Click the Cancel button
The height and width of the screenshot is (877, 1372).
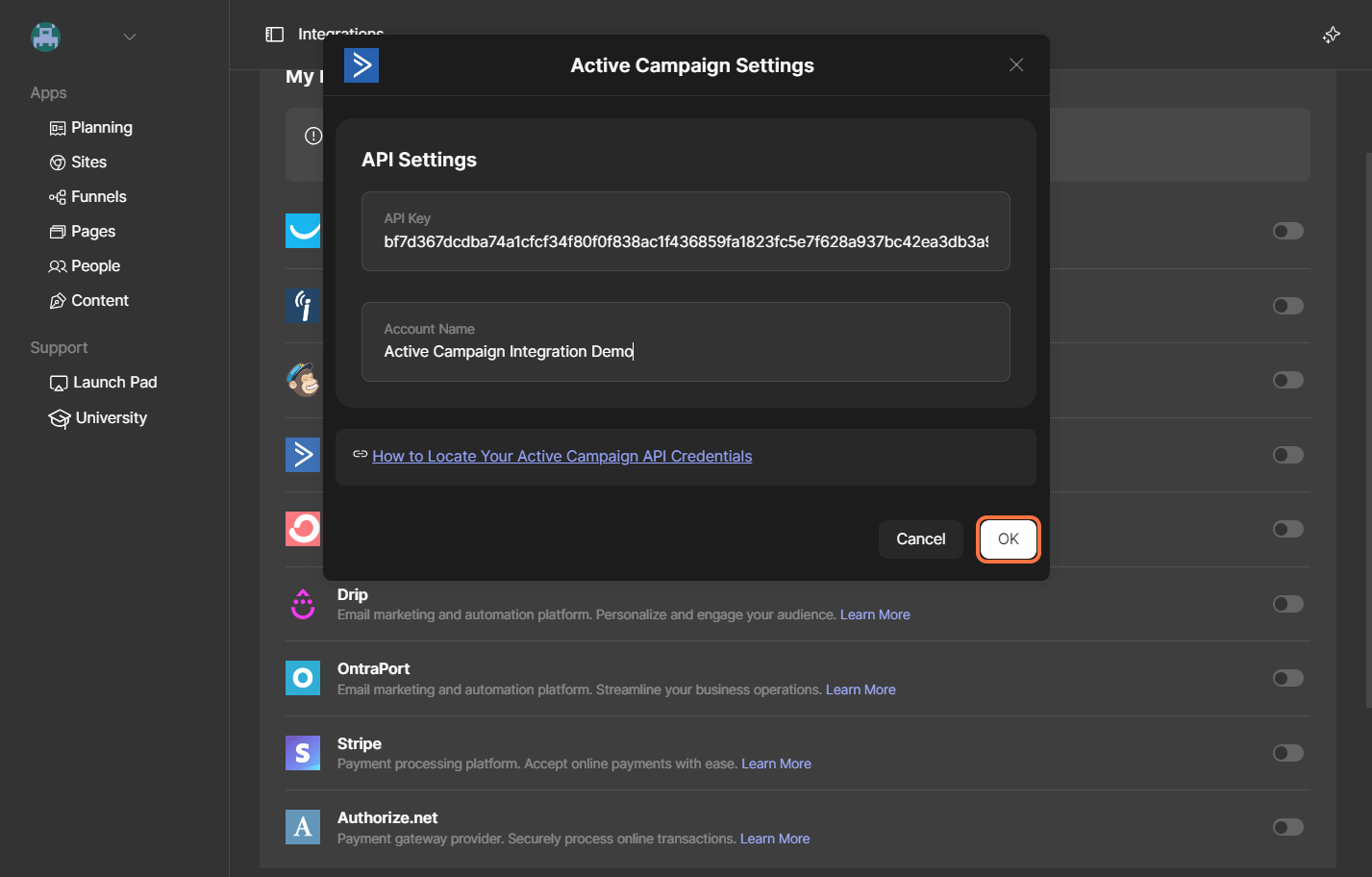tap(920, 539)
